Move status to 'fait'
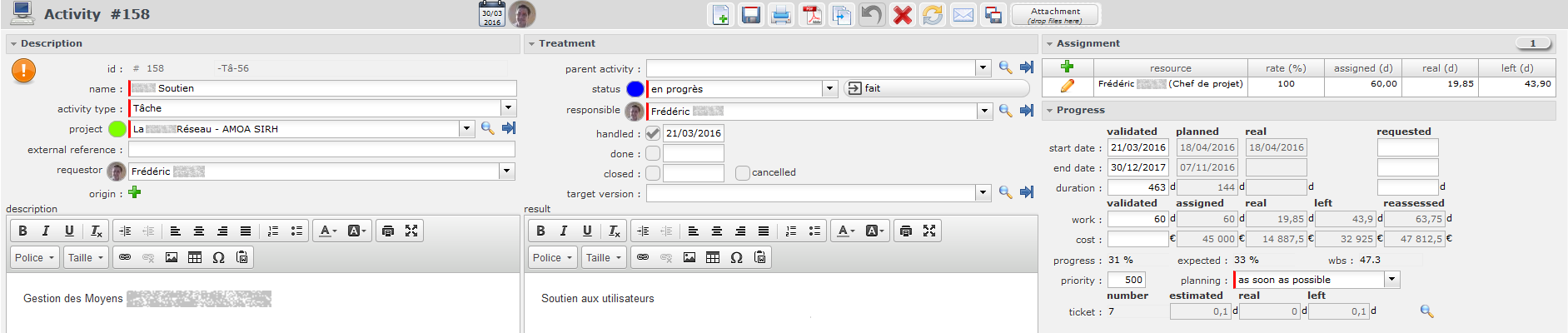 point(937,88)
